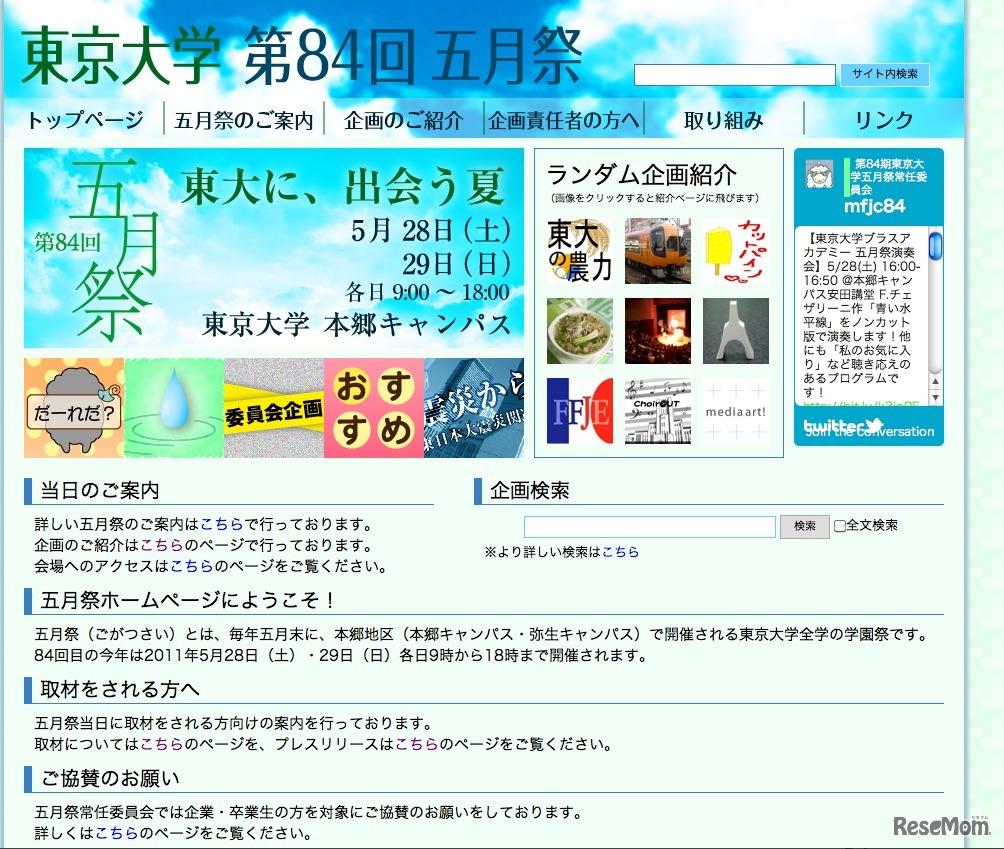Click the noodle dish photo thumbnail
The width and height of the screenshot is (1004, 849).
pyautogui.click(x=580, y=330)
